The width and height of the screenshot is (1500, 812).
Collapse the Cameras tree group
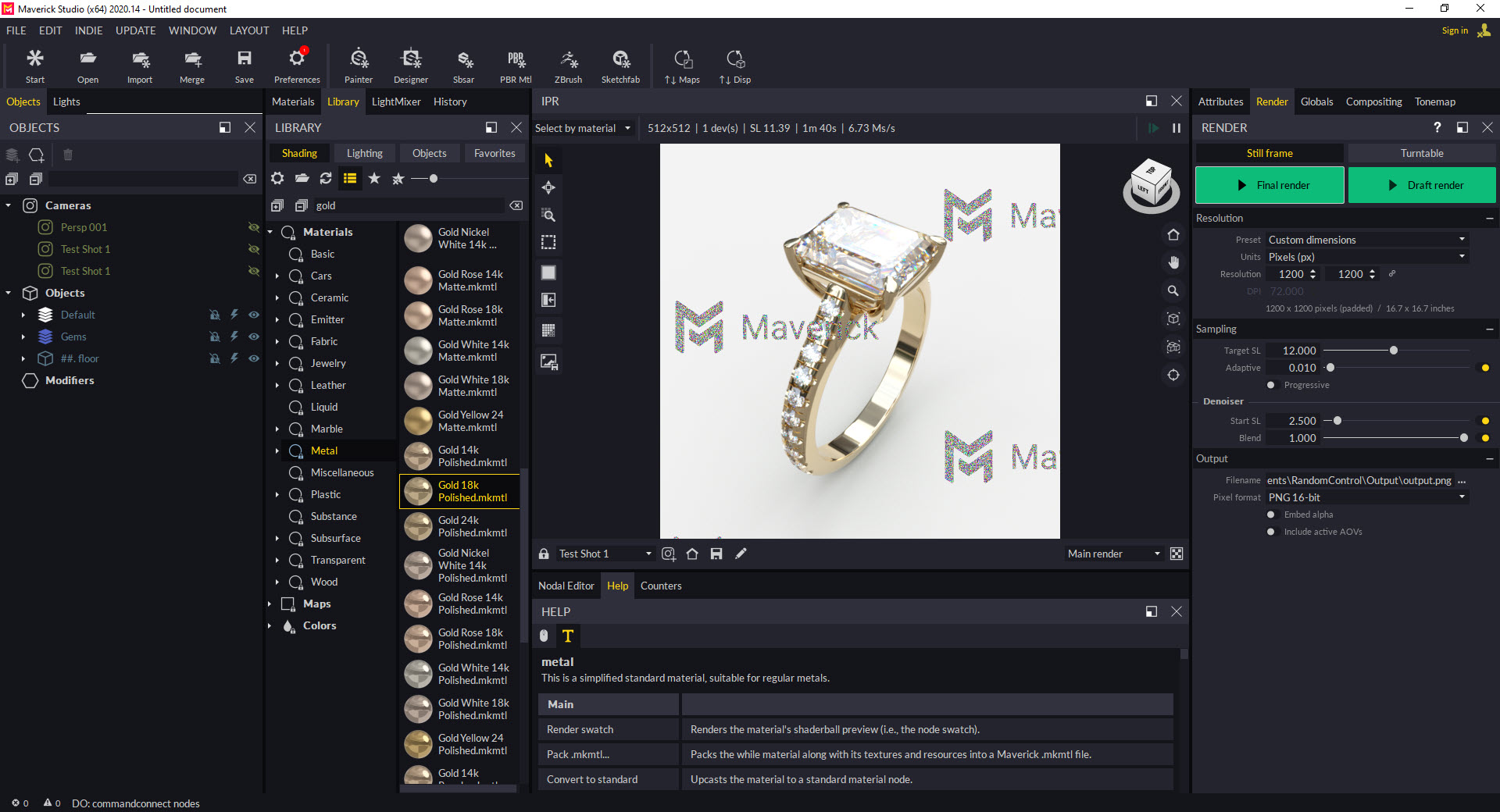pos(9,205)
